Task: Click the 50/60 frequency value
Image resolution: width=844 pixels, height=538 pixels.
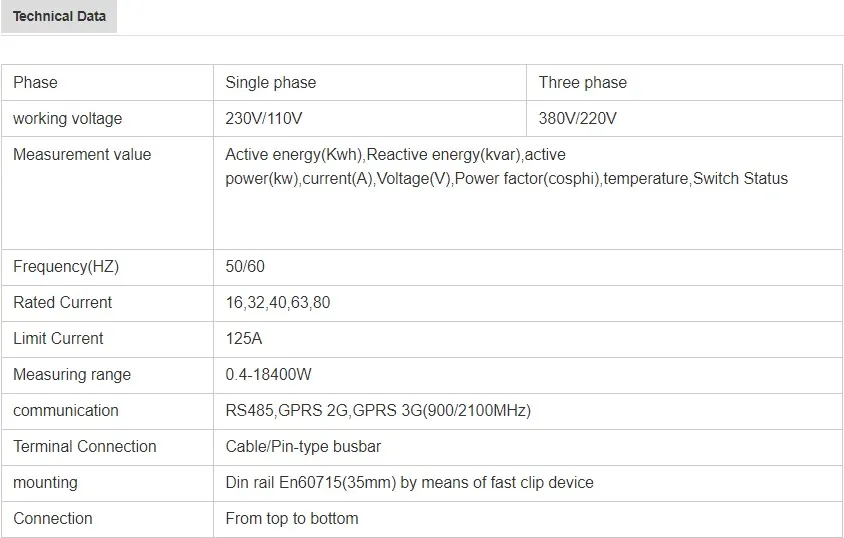Action: click(245, 267)
